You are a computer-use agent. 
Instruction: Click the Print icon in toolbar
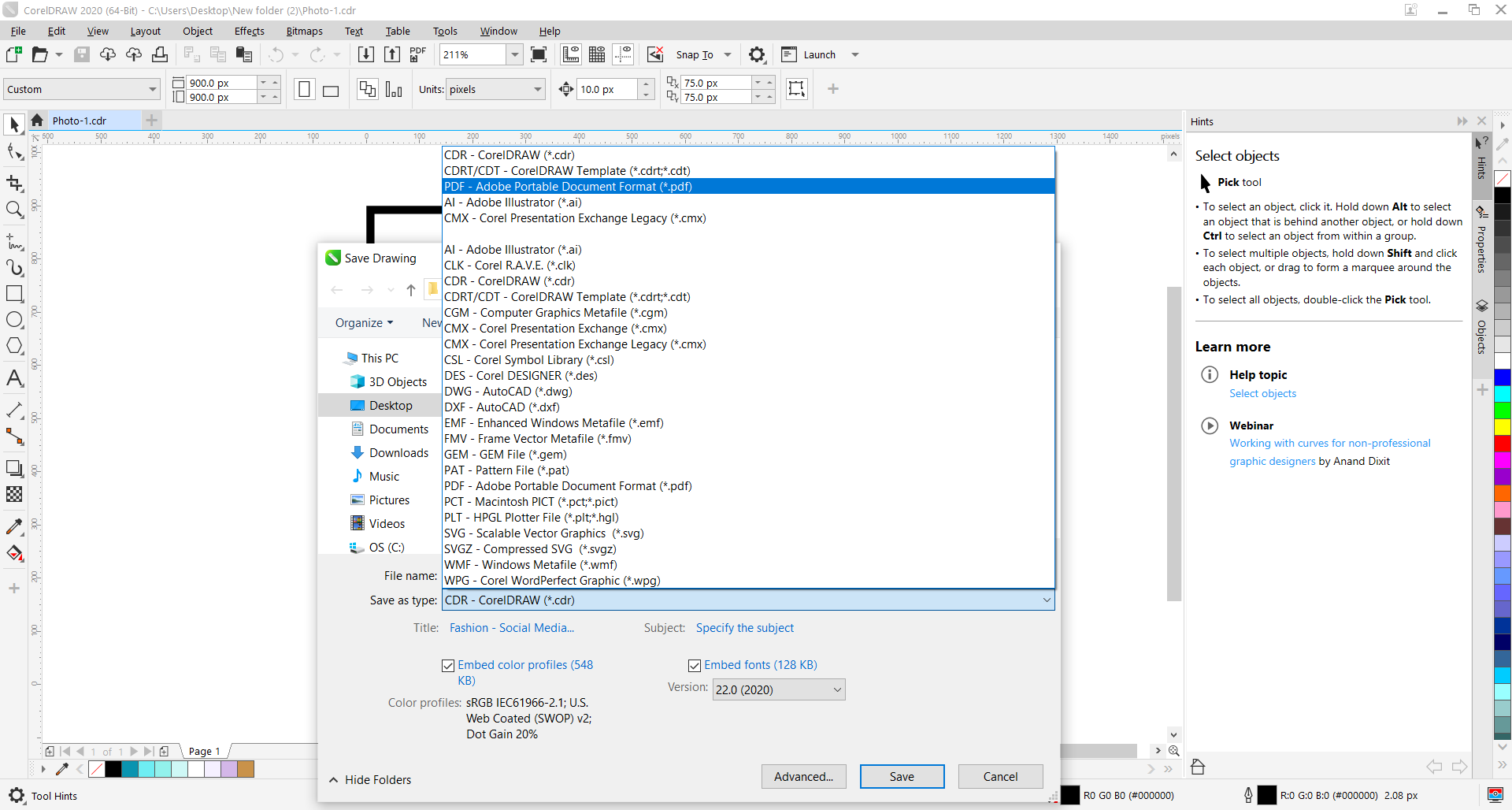click(160, 54)
